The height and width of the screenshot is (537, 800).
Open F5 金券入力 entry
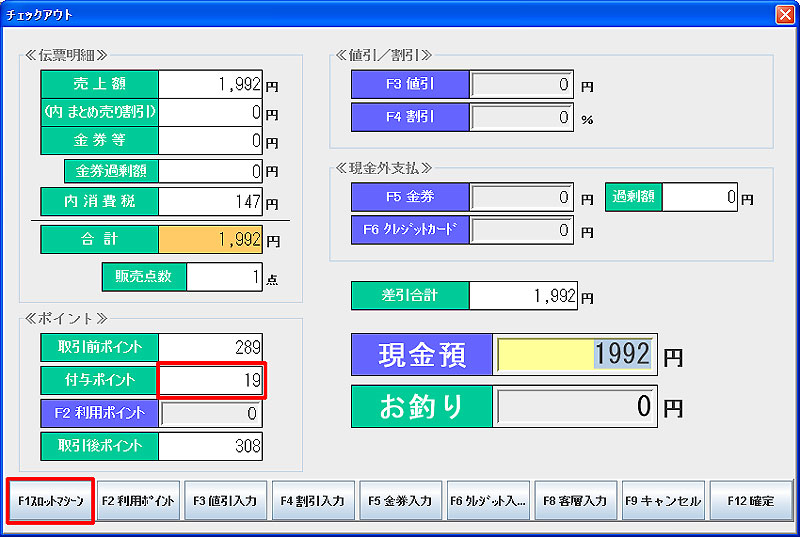click(400, 500)
